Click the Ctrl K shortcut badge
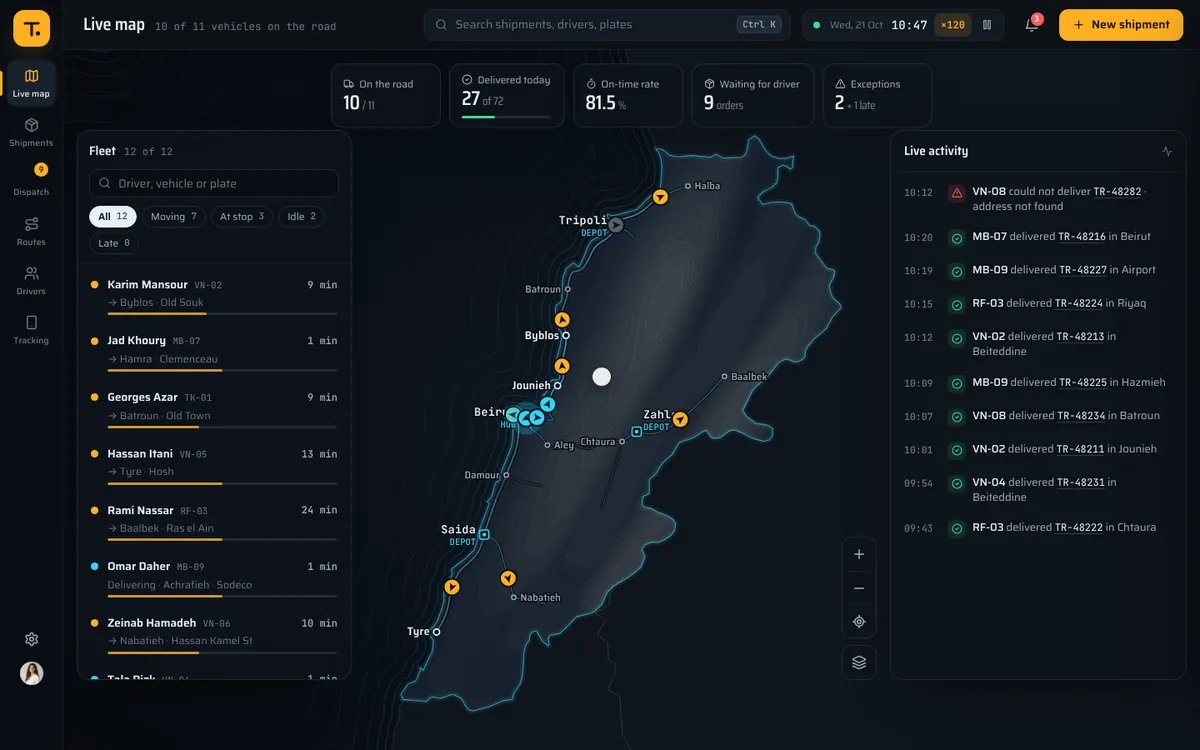 point(759,25)
